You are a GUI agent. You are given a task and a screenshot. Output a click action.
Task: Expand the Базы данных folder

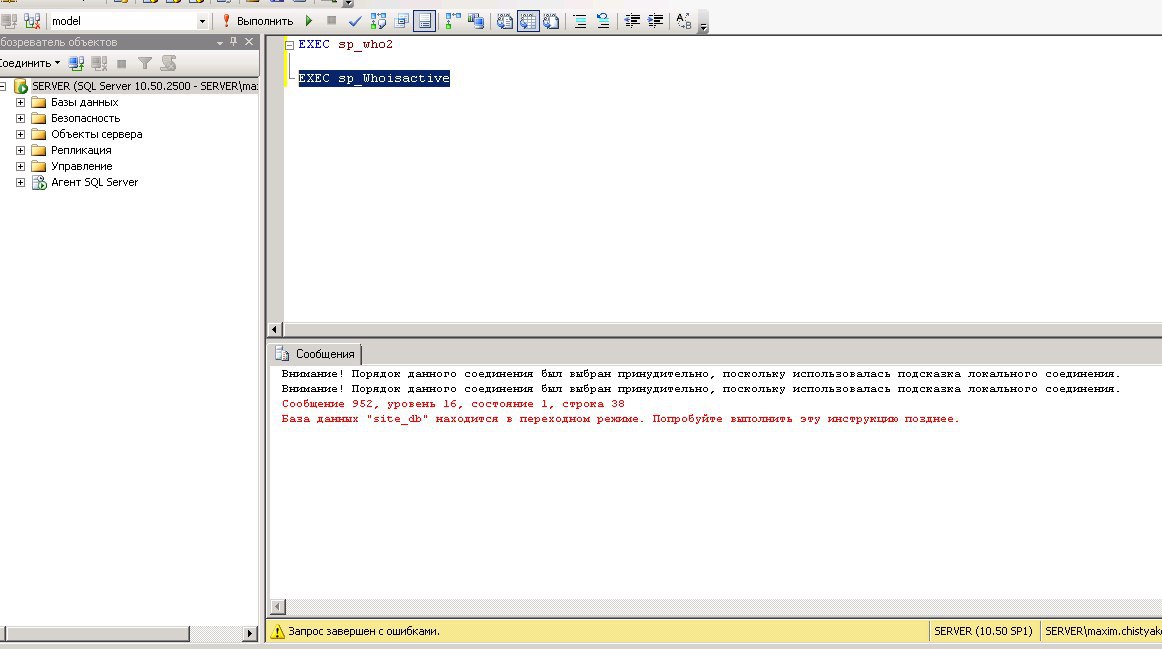pyautogui.click(x=20, y=102)
